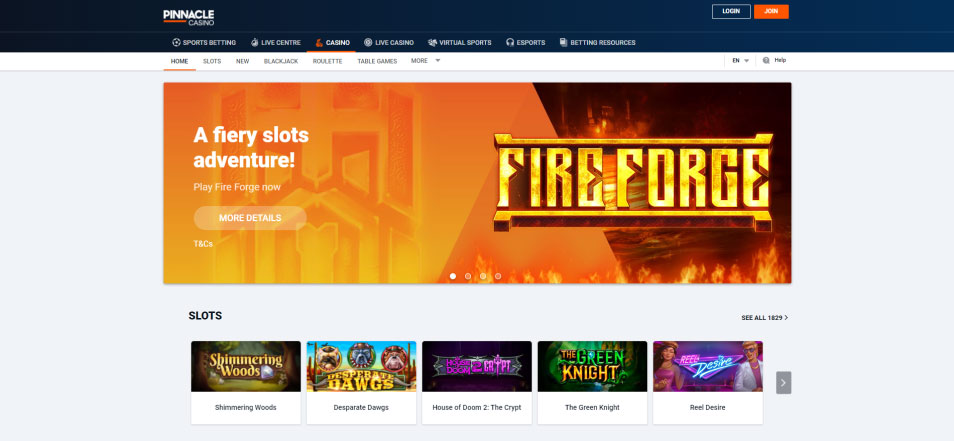This screenshot has width=954, height=441.
Task: Expand the More dropdown menu
Action: [x=425, y=61]
